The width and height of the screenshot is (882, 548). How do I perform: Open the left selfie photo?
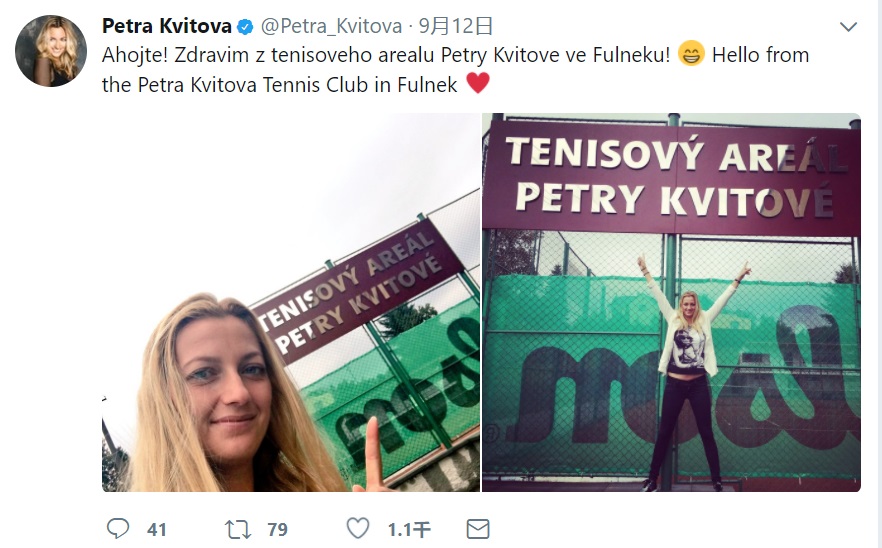point(291,303)
